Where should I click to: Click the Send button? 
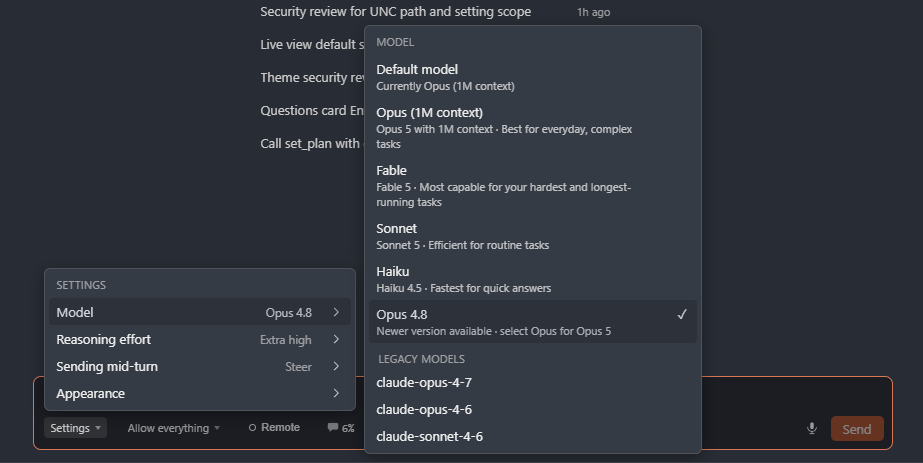(x=856, y=429)
